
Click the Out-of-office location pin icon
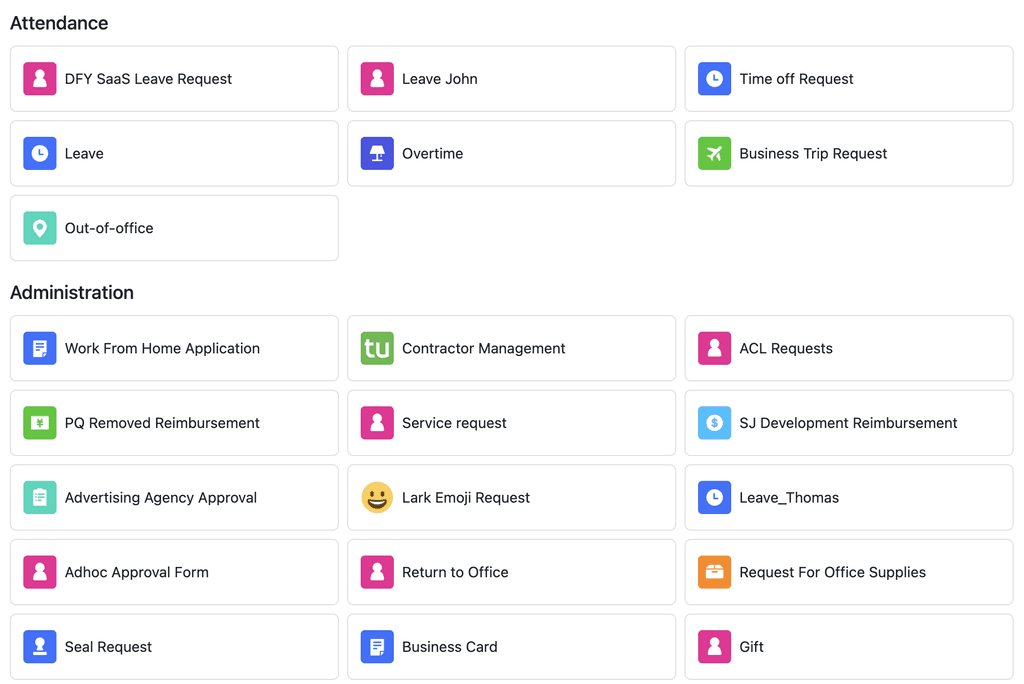(x=39, y=228)
